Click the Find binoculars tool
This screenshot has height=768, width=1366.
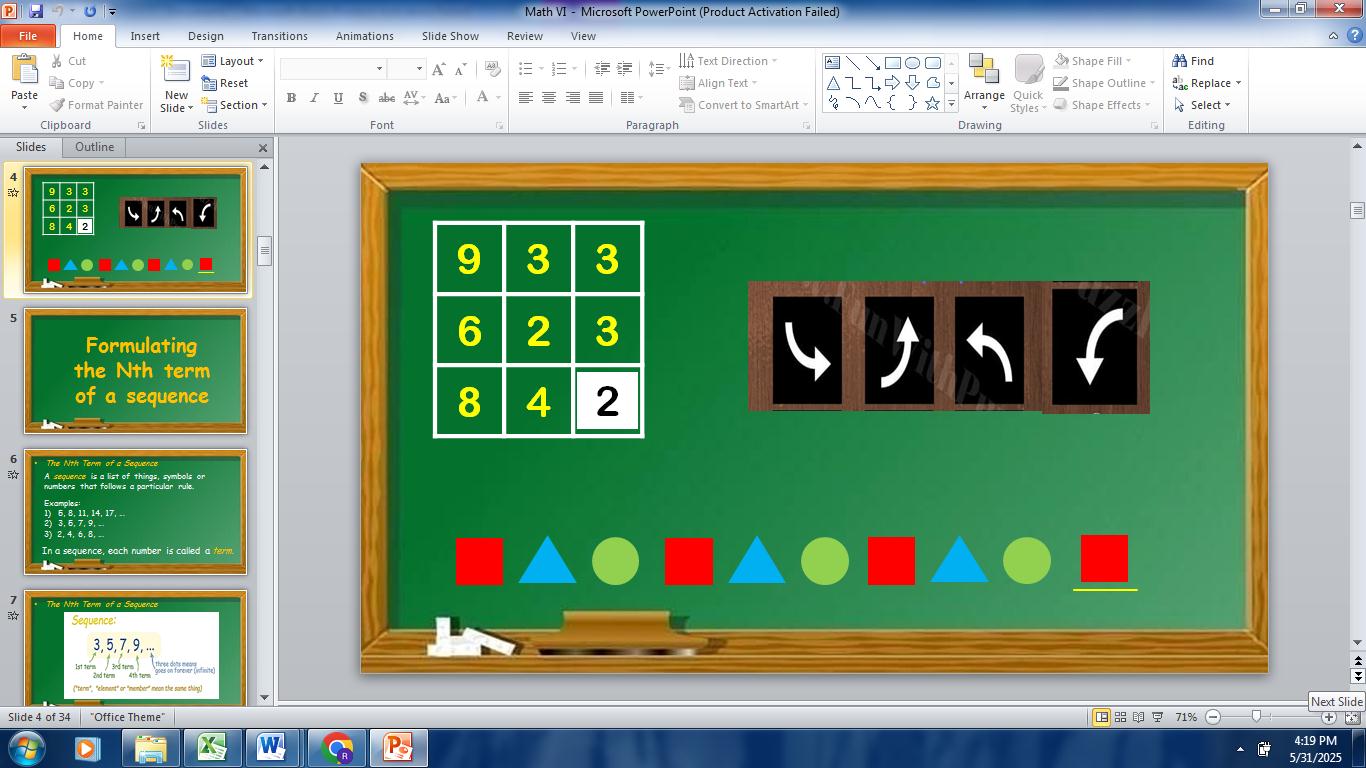click(x=1193, y=61)
